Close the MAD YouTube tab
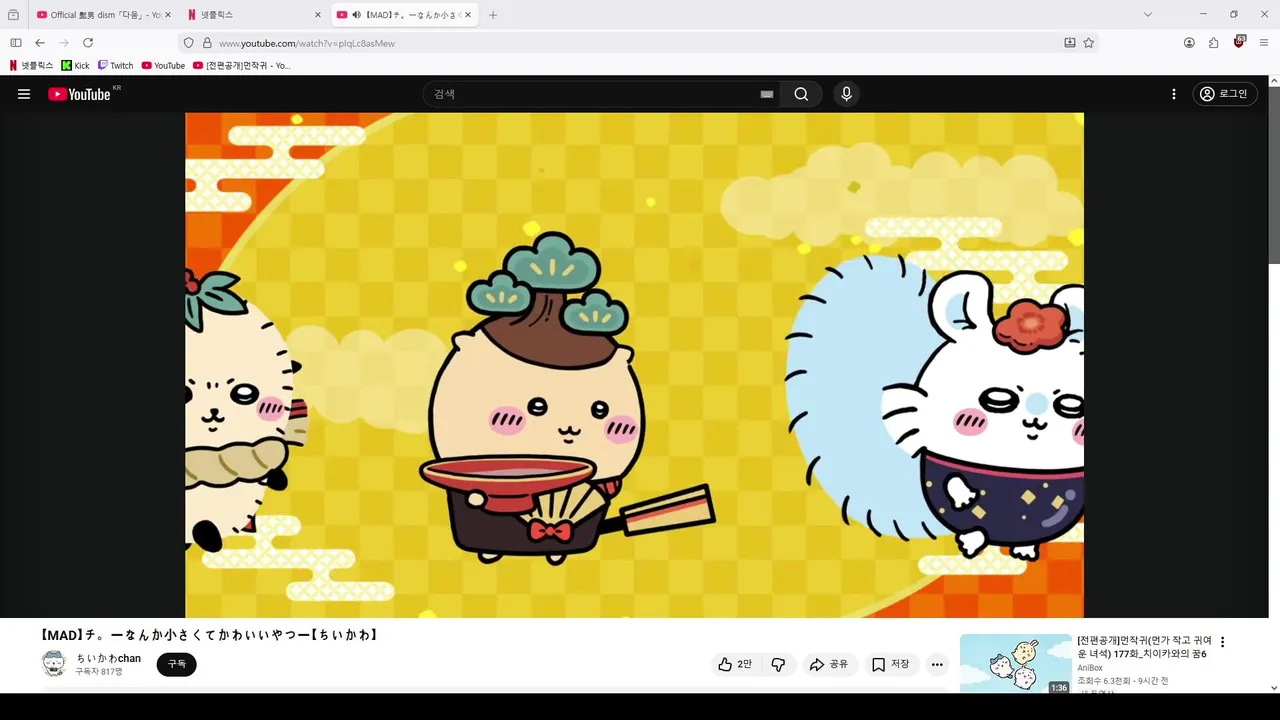The image size is (1280, 720). [468, 15]
